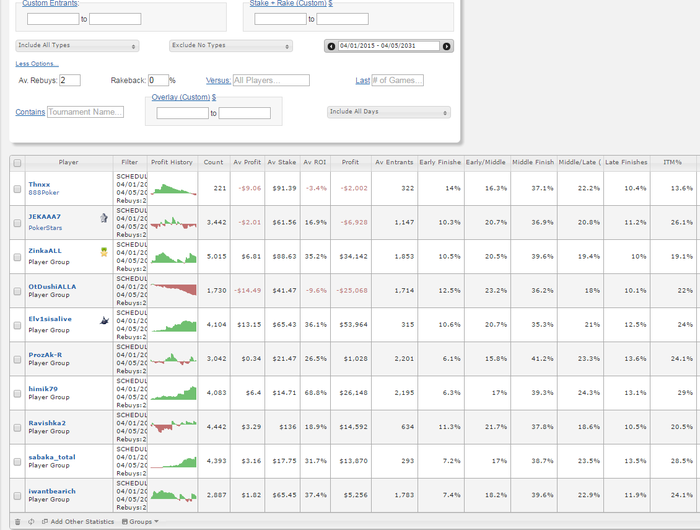Image resolution: width=700 pixels, height=530 pixels.
Task: Open the Include All Types dropdown
Action: 77,46
